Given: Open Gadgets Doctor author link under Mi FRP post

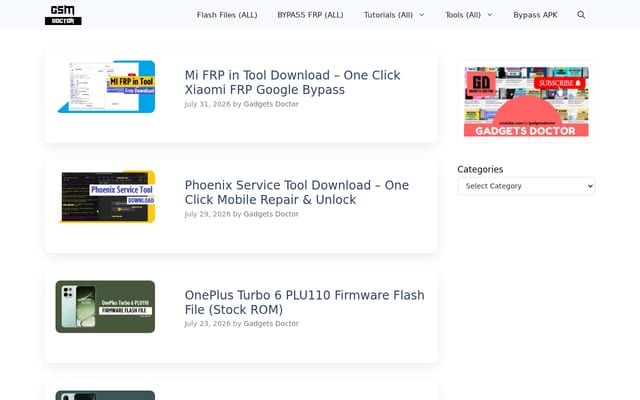Looking at the screenshot, I should tap(271, 104).
